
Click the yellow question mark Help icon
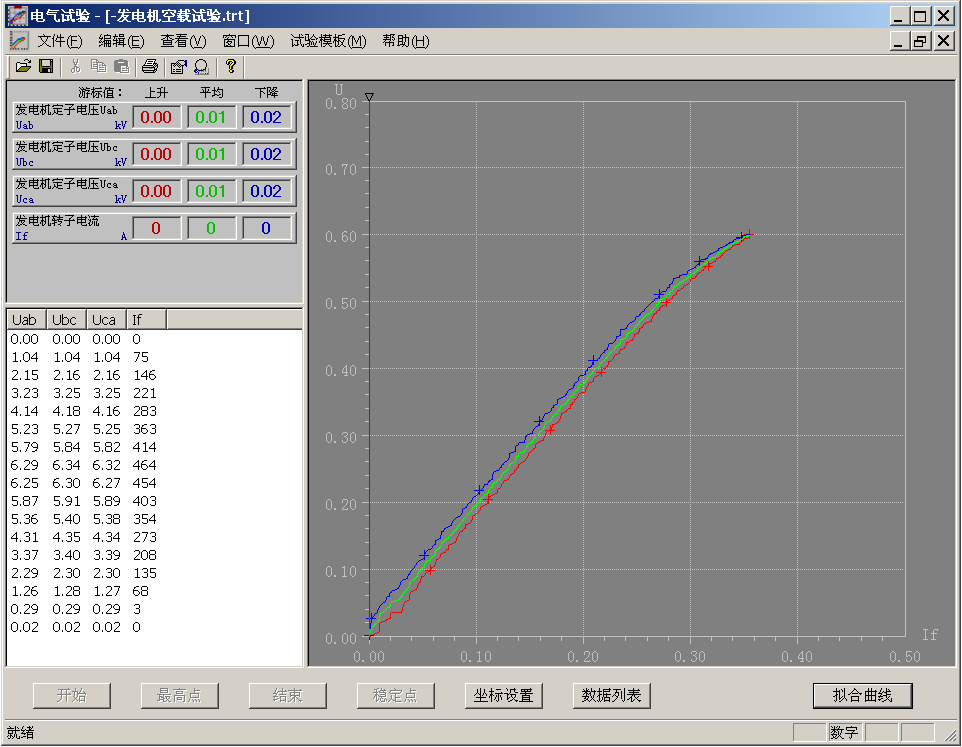tap(230, 67)
